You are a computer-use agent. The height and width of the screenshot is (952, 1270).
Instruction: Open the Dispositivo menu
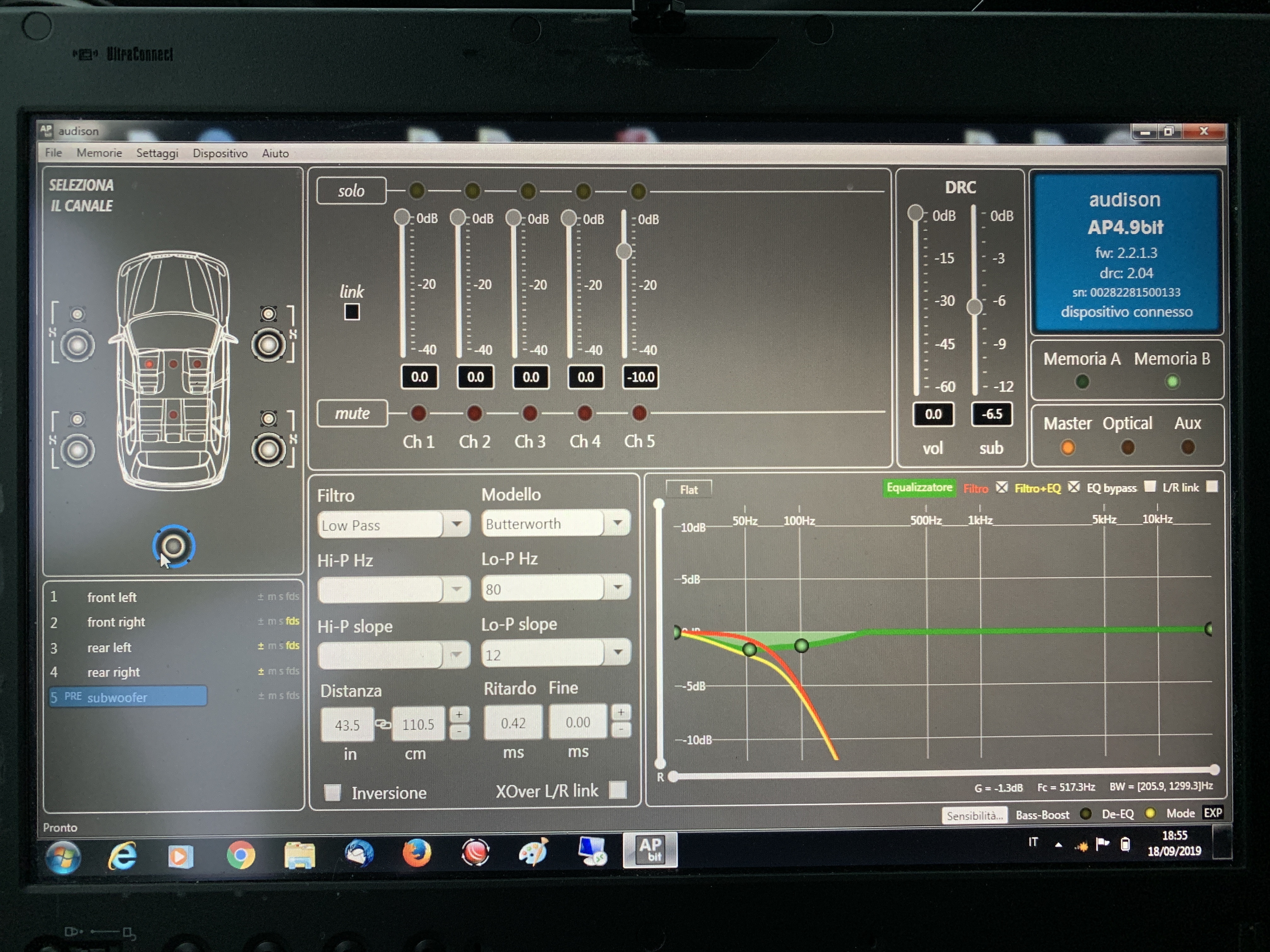(220, 153)
